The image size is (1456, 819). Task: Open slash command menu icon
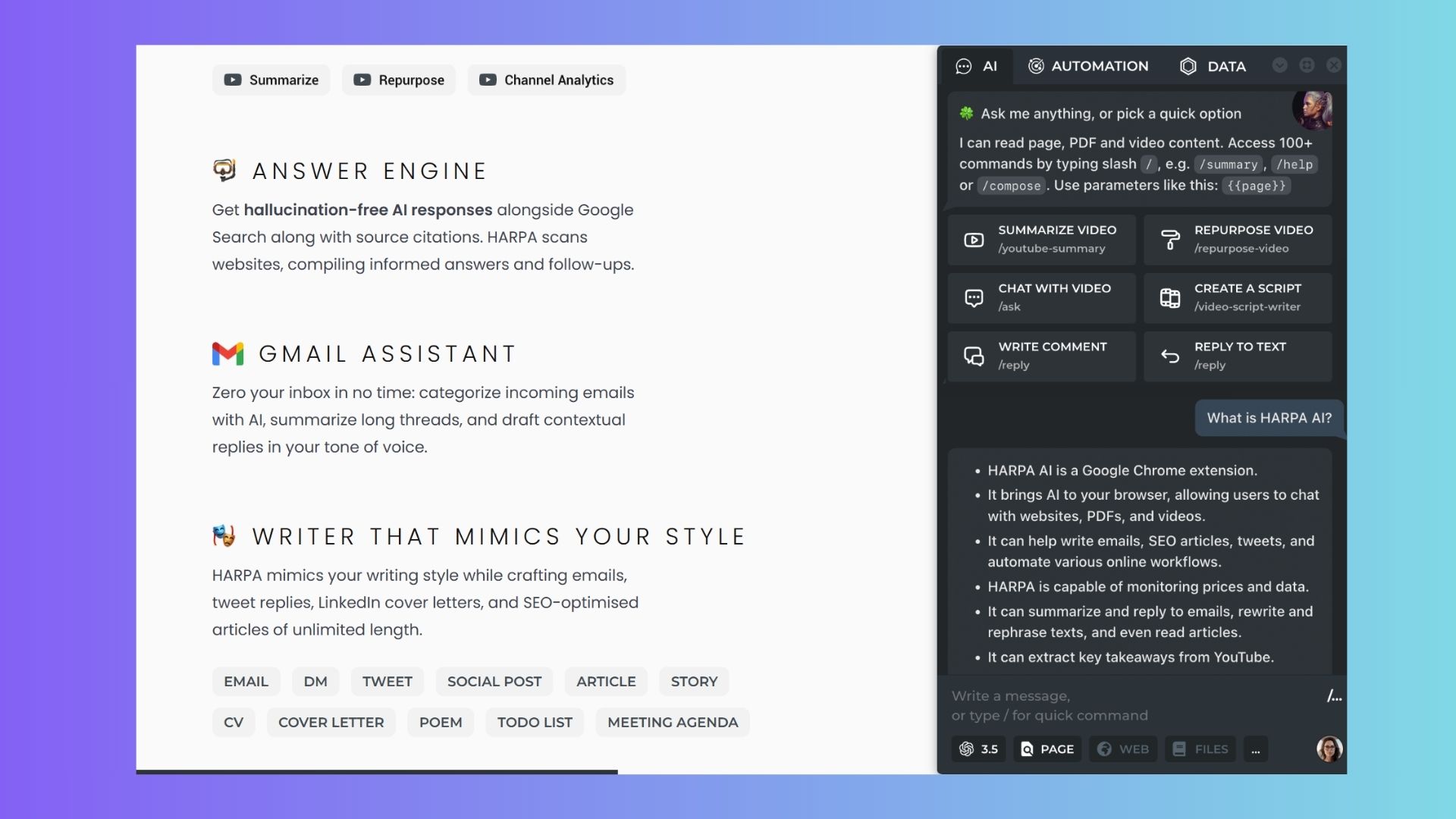tap(1334, 696)
